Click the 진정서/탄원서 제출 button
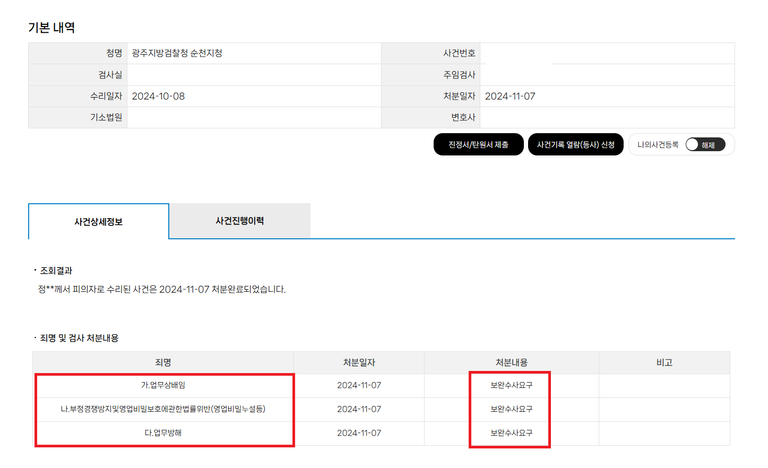The height and width of the screenshot is (468, 768). pyautogui.click(x=478, y=145)
